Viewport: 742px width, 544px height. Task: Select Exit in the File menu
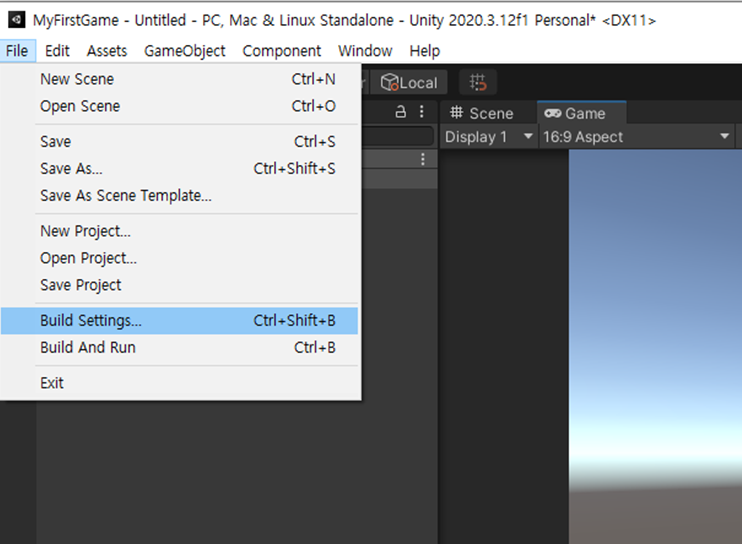pyautogui.click(x=179, y=383)
